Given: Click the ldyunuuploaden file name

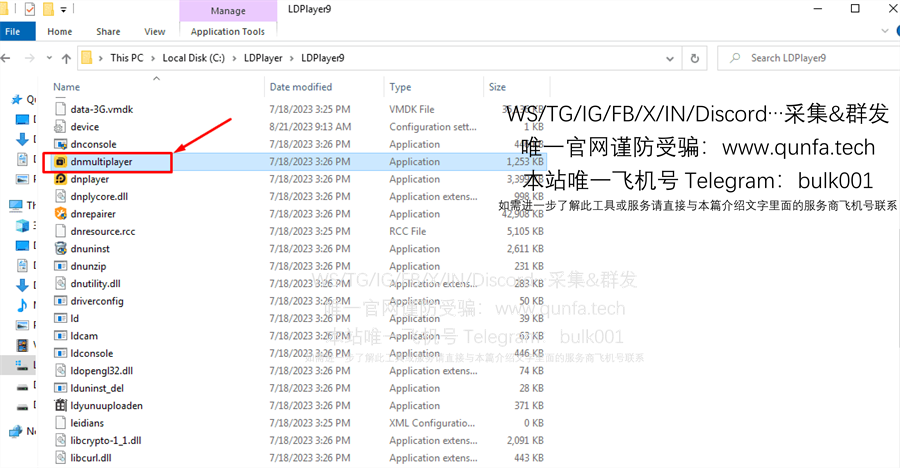Looking at the screenshot, I should pyautogui.click(x=106, y=405).
